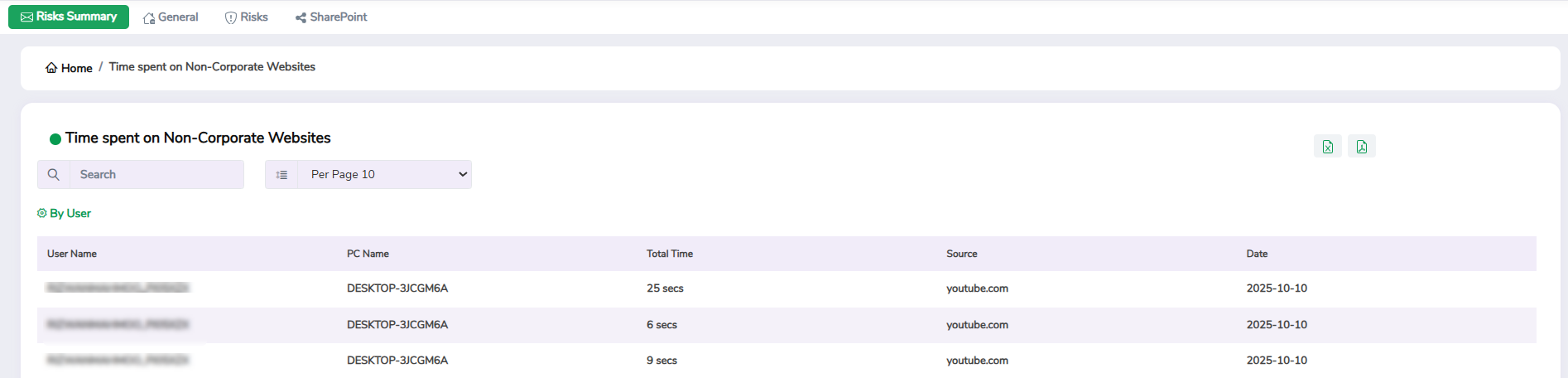Click the list icon beside Per Page
Viewport: 1568px width, 378px height.
click(281, 175)
